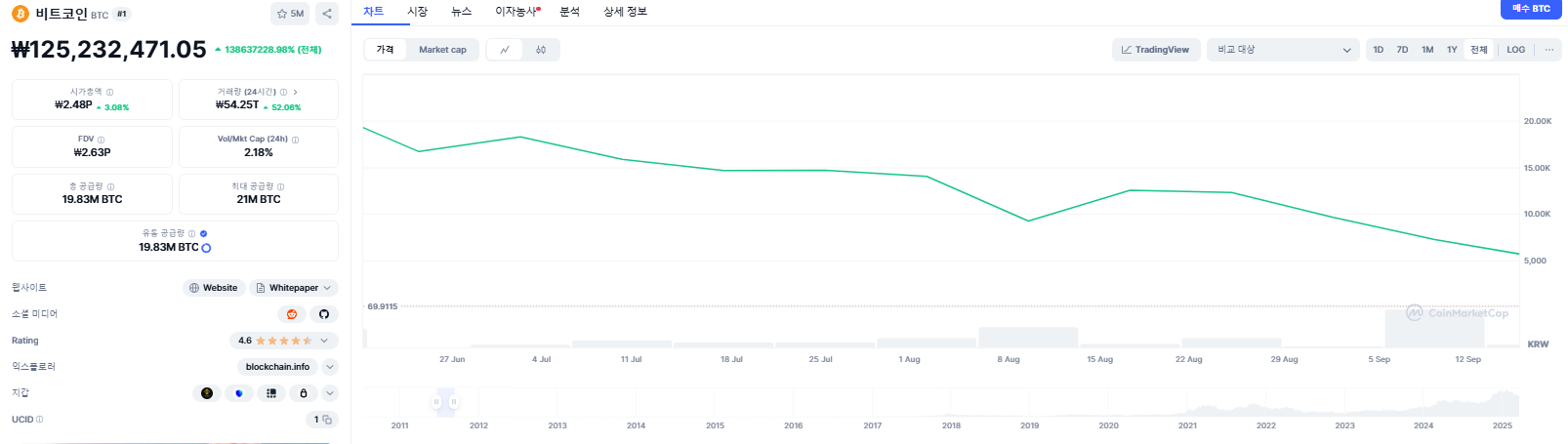This screenshot has width=1568, height=444.
Task: Open the Bitcoin Website link
Action: [x=214, y=288]
